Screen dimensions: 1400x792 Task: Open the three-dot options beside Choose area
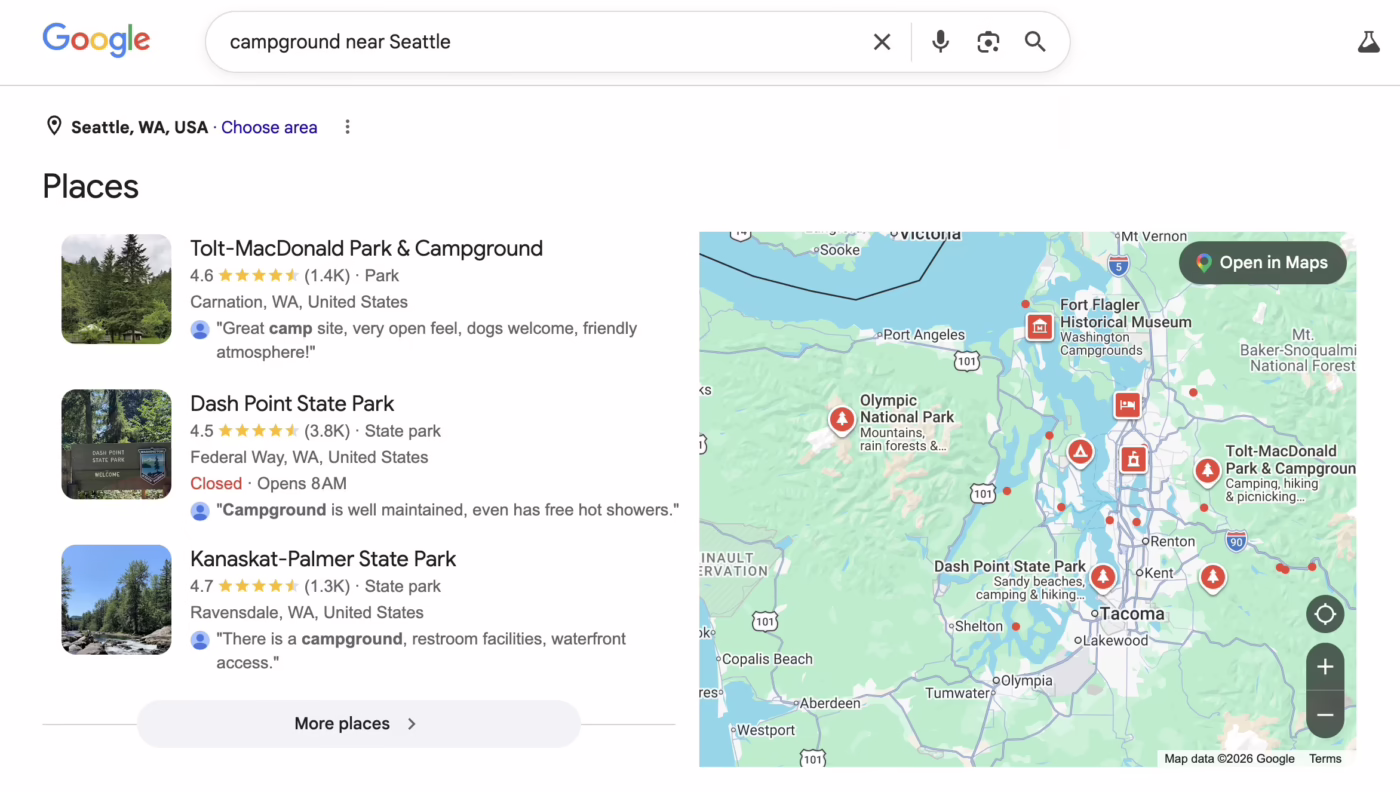pyautogui.click(x=347, y=127)
